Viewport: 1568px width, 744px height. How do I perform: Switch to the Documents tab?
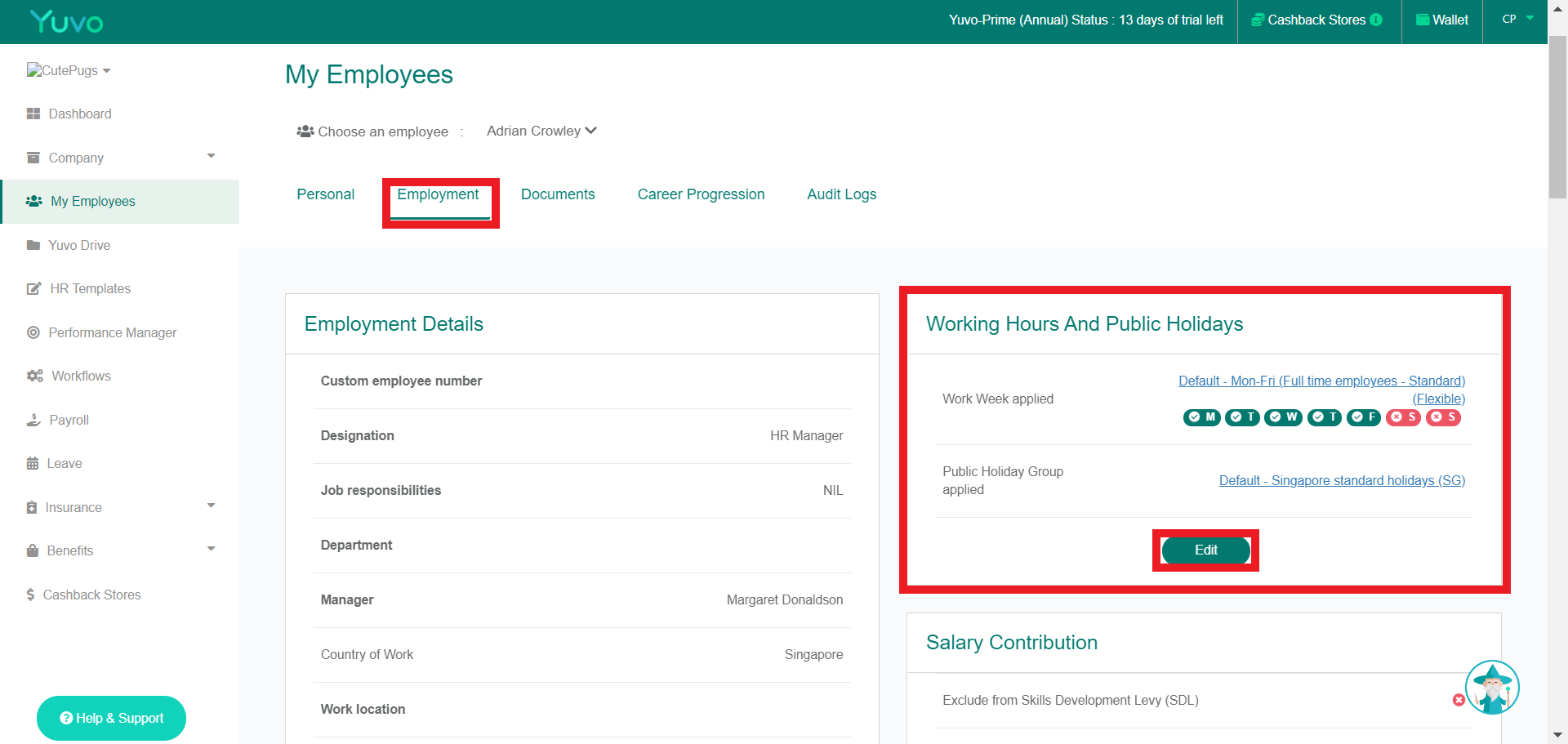point(558,194)
